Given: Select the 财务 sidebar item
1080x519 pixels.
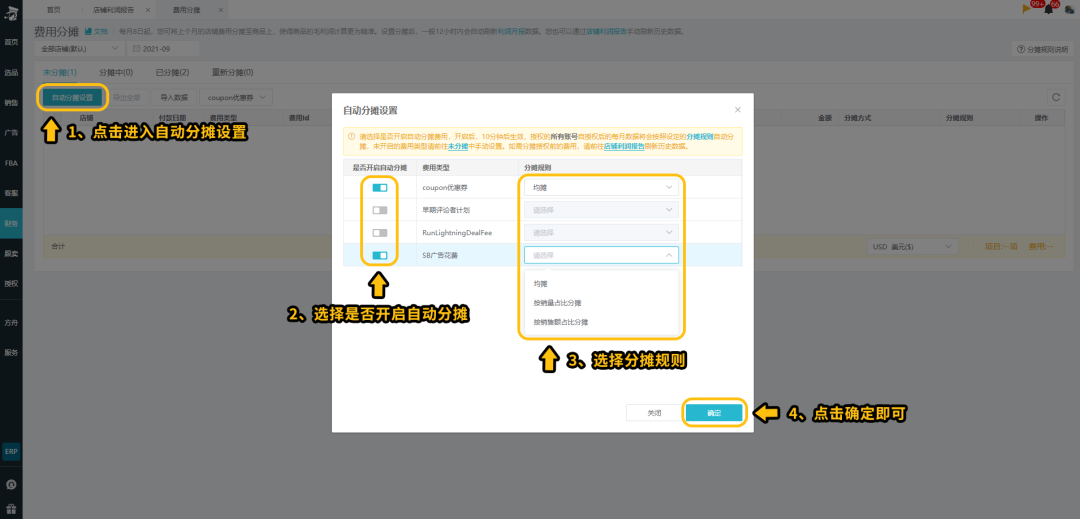Looking at the screenshot, I should pos(11,224).
